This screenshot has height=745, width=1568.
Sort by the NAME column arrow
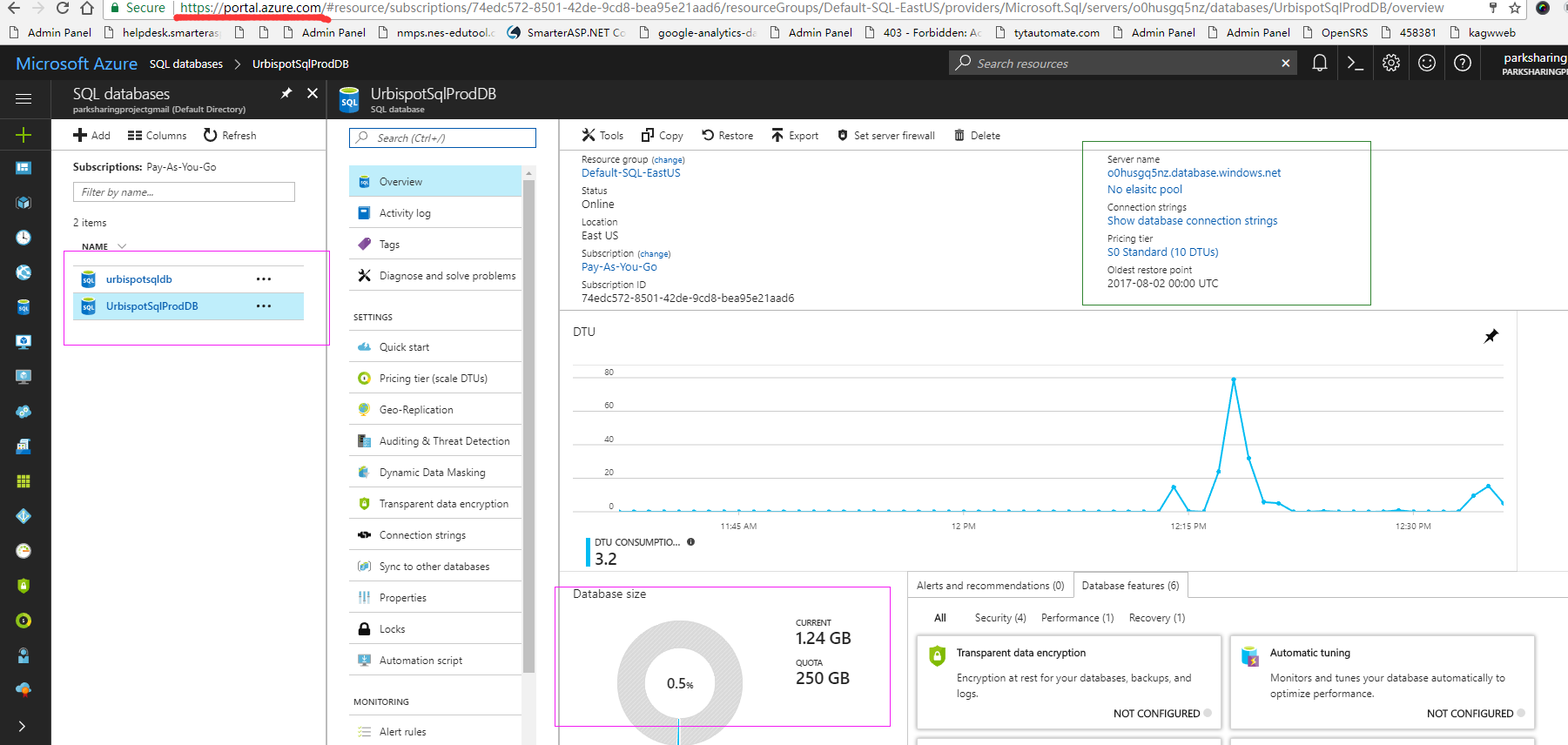(x=122, y=246)
